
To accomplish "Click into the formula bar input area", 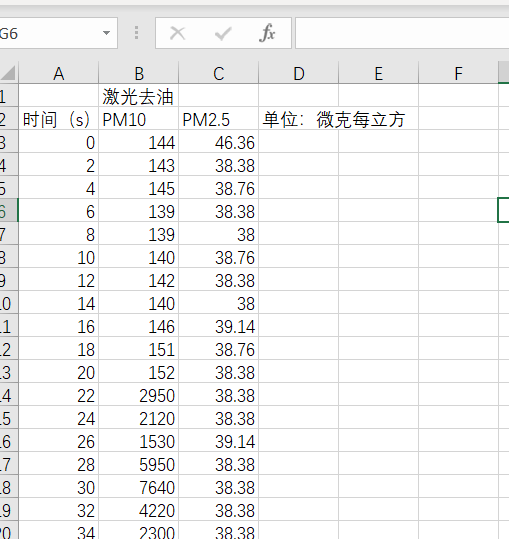I will 402,33.
